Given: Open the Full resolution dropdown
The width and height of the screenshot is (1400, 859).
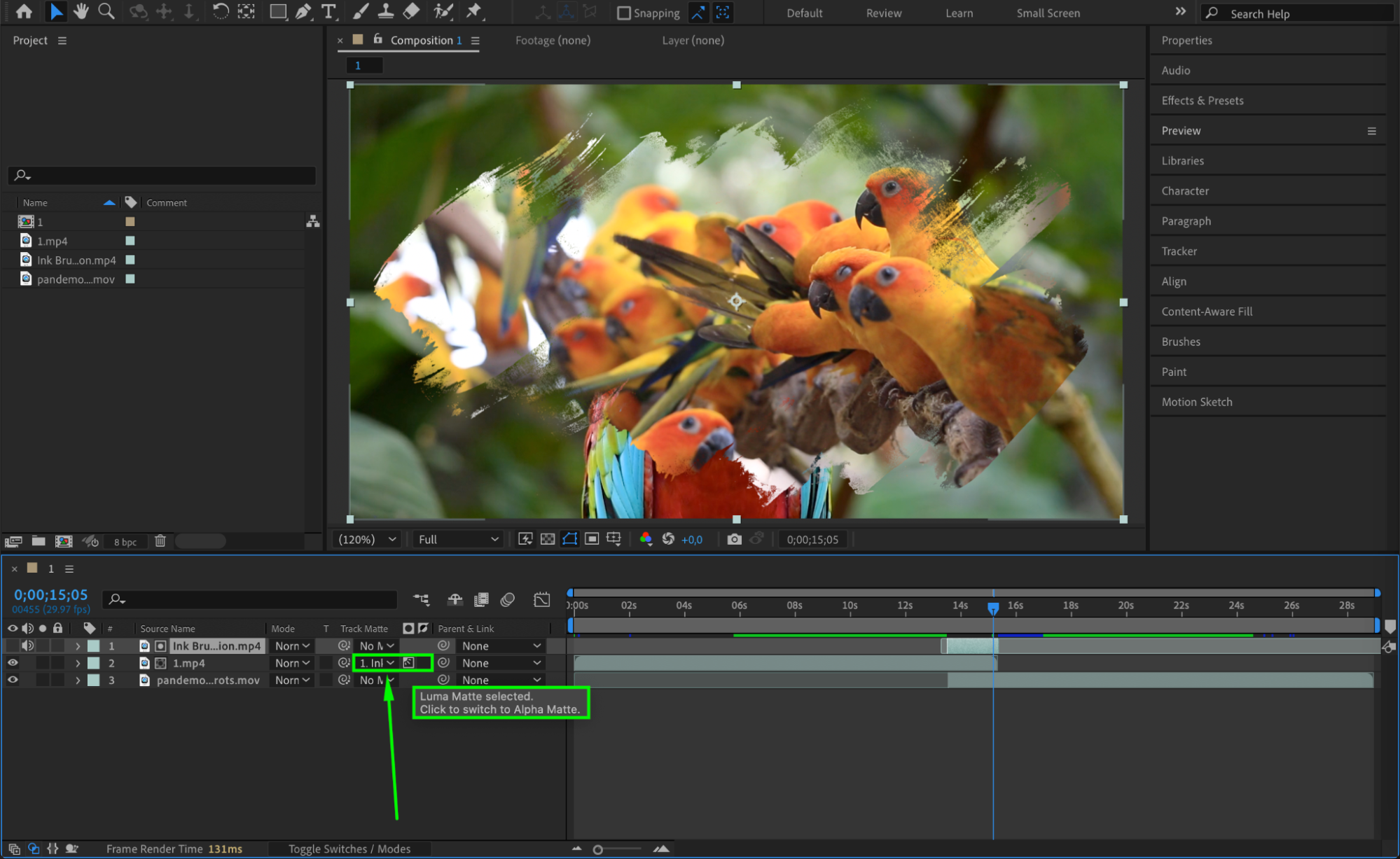Looking at the screenshot, I should click(x=458, y=539).
